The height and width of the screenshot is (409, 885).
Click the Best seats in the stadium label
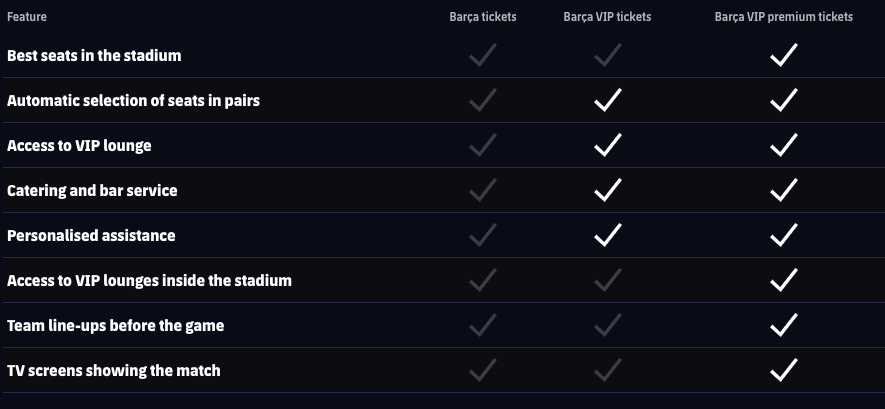(94, 56)
